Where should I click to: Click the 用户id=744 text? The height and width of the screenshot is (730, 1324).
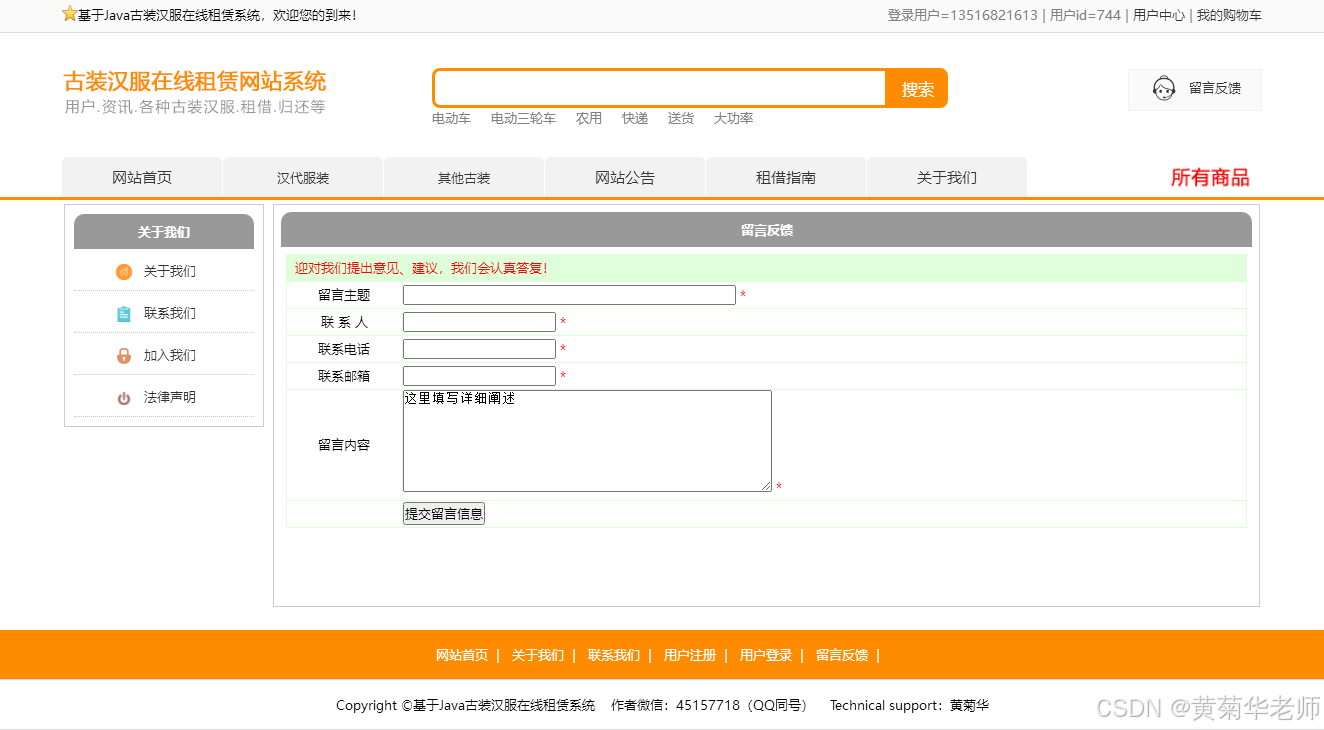[x=1085, y=15]
